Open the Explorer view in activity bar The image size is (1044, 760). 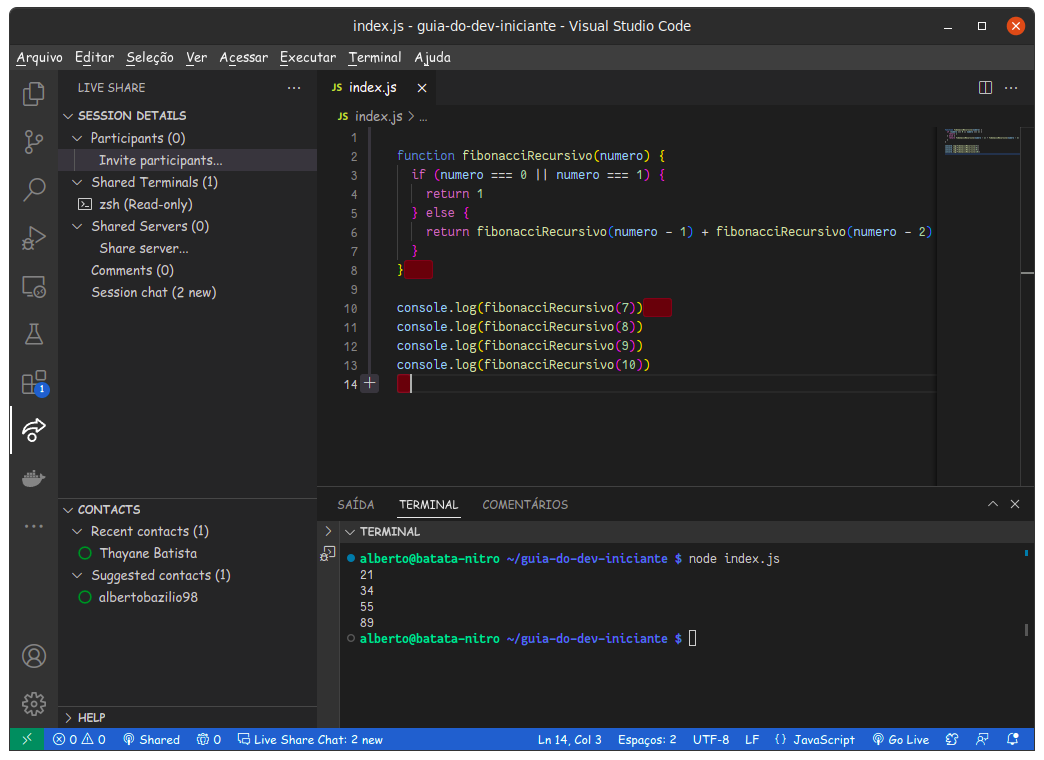click(x=34, y=94)
